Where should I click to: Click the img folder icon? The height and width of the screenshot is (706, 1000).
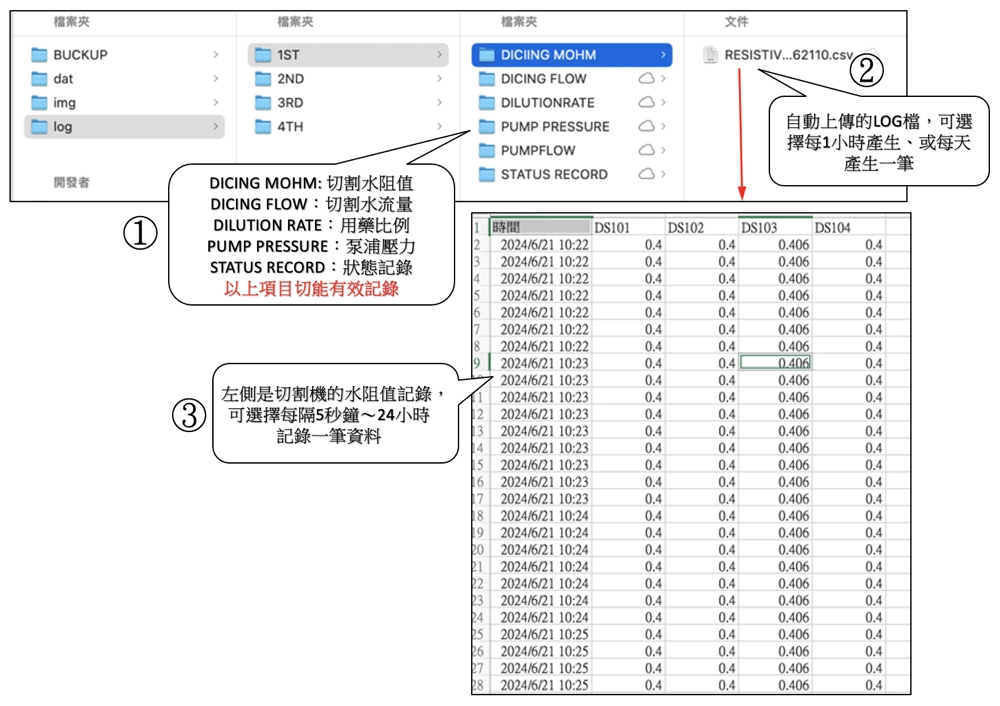[x=40, y=103]
